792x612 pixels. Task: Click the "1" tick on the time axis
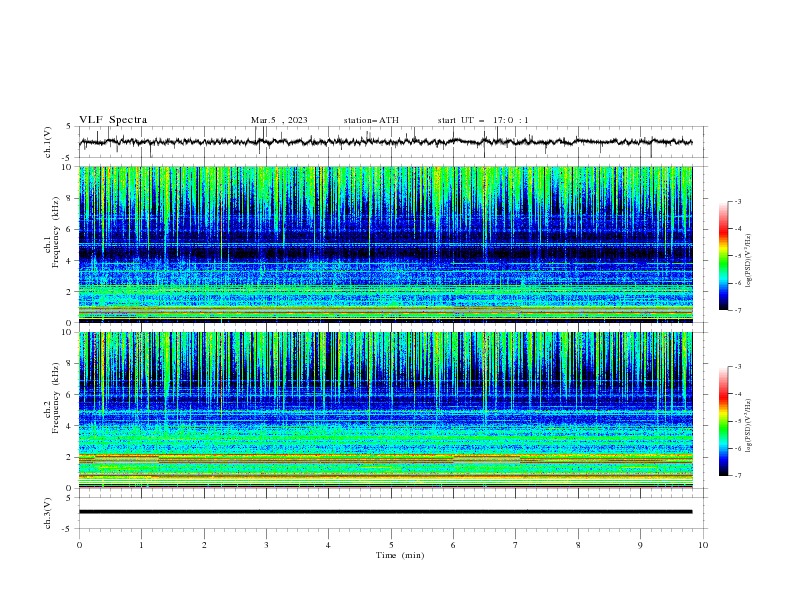pyautogui.click(x=141, y=545)
